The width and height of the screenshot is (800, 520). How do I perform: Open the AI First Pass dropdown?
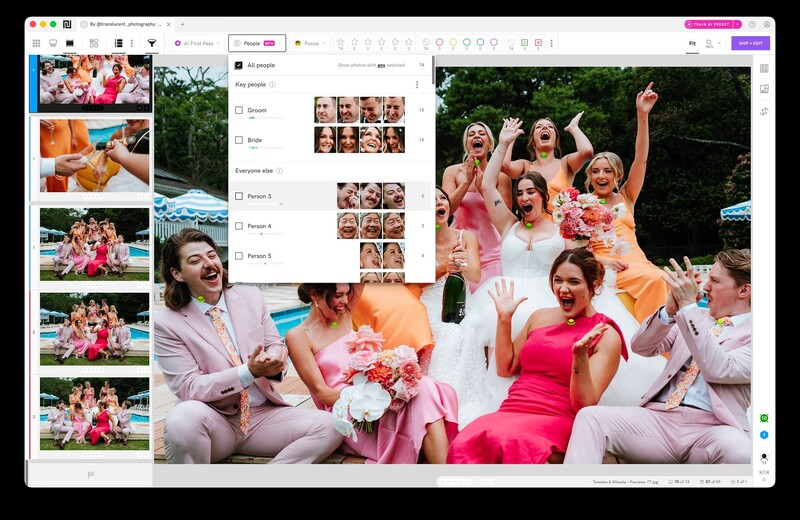[197, 43]
